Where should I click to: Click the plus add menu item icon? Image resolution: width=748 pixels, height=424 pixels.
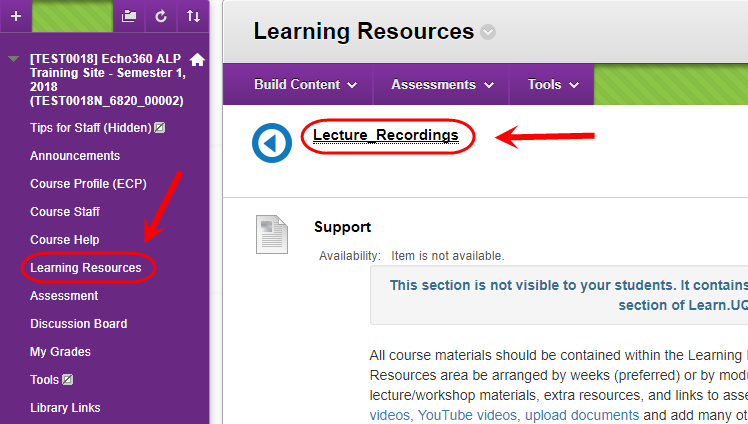pyautogui.click(x=16, y=16)
